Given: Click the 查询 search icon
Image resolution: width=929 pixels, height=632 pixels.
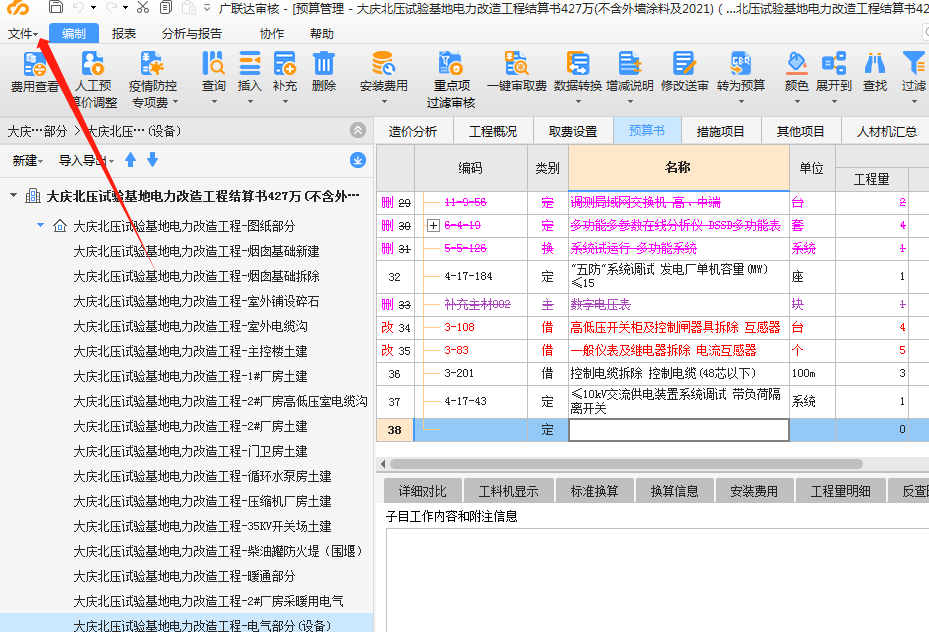Looking at the screenshot, I should (x=213, y=63).
